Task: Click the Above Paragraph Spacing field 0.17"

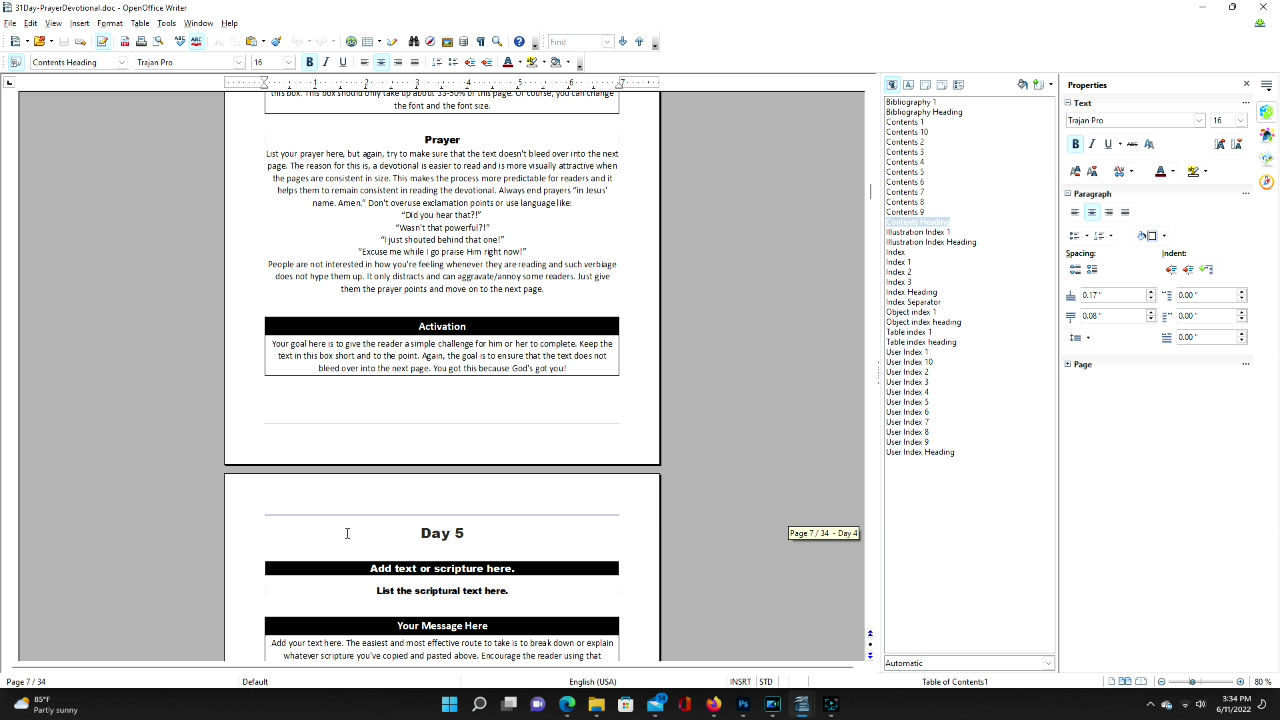Action: pyautogui.click(x=1112, y=295)
